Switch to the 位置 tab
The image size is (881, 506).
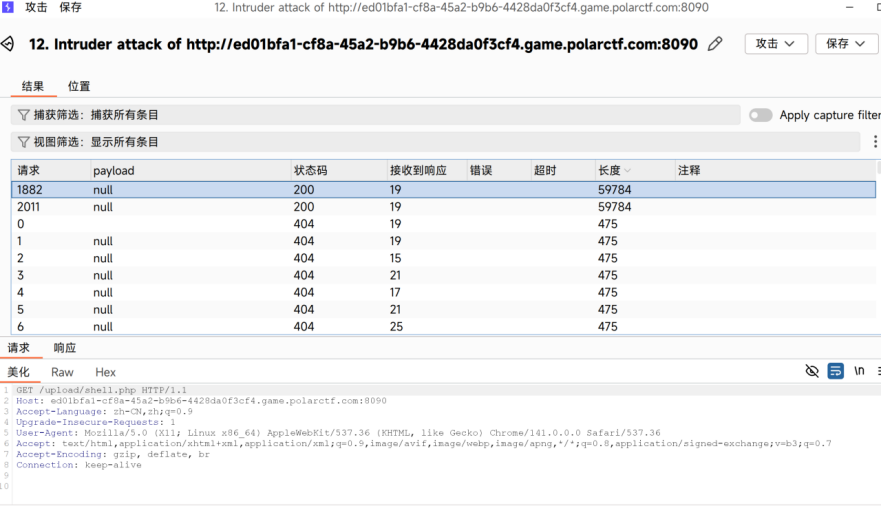[79, 87]
